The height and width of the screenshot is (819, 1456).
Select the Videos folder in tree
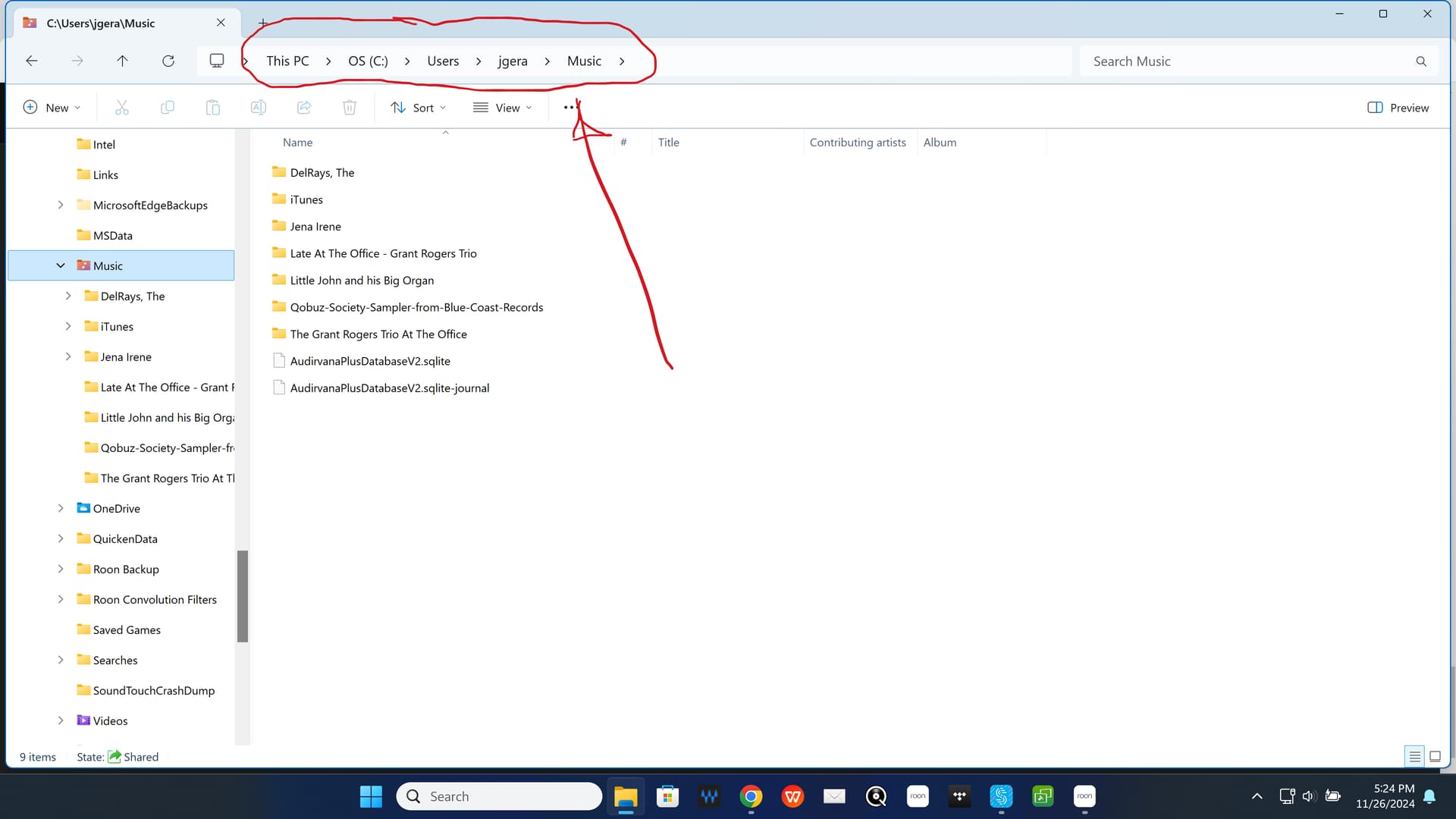(x=110, y=720)
